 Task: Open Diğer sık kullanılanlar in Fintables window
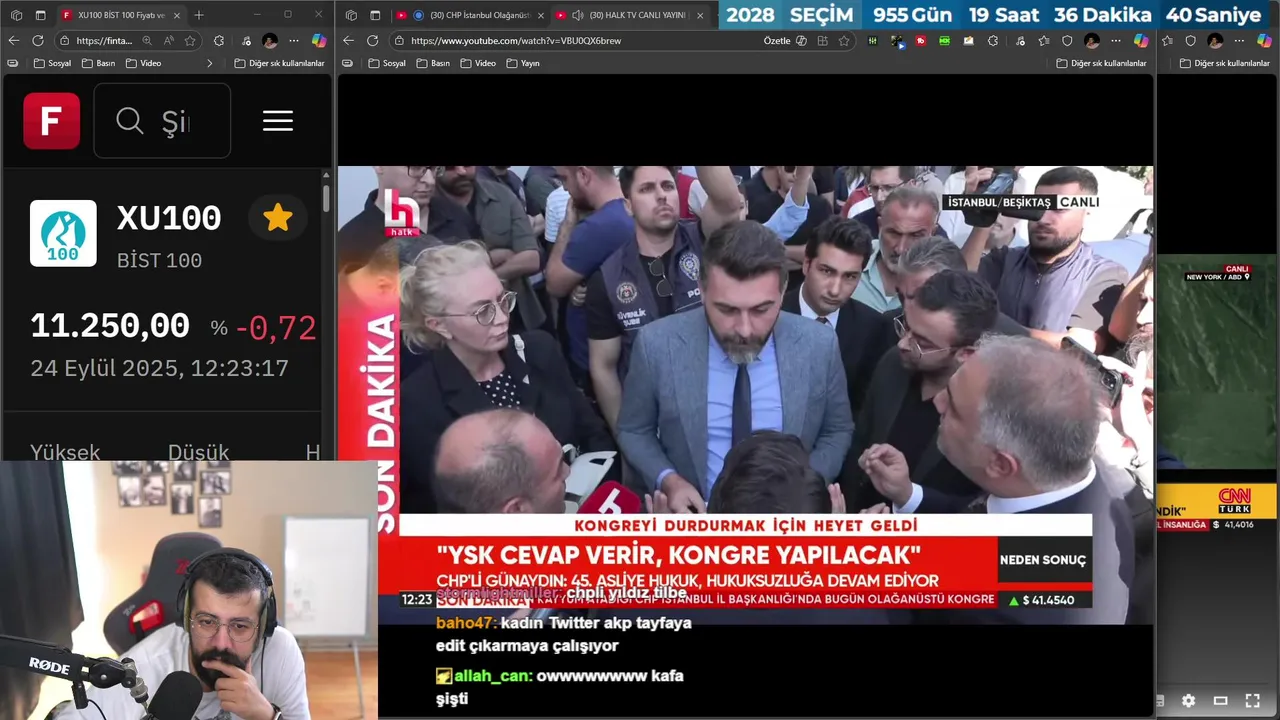click(x=279, y=63)
